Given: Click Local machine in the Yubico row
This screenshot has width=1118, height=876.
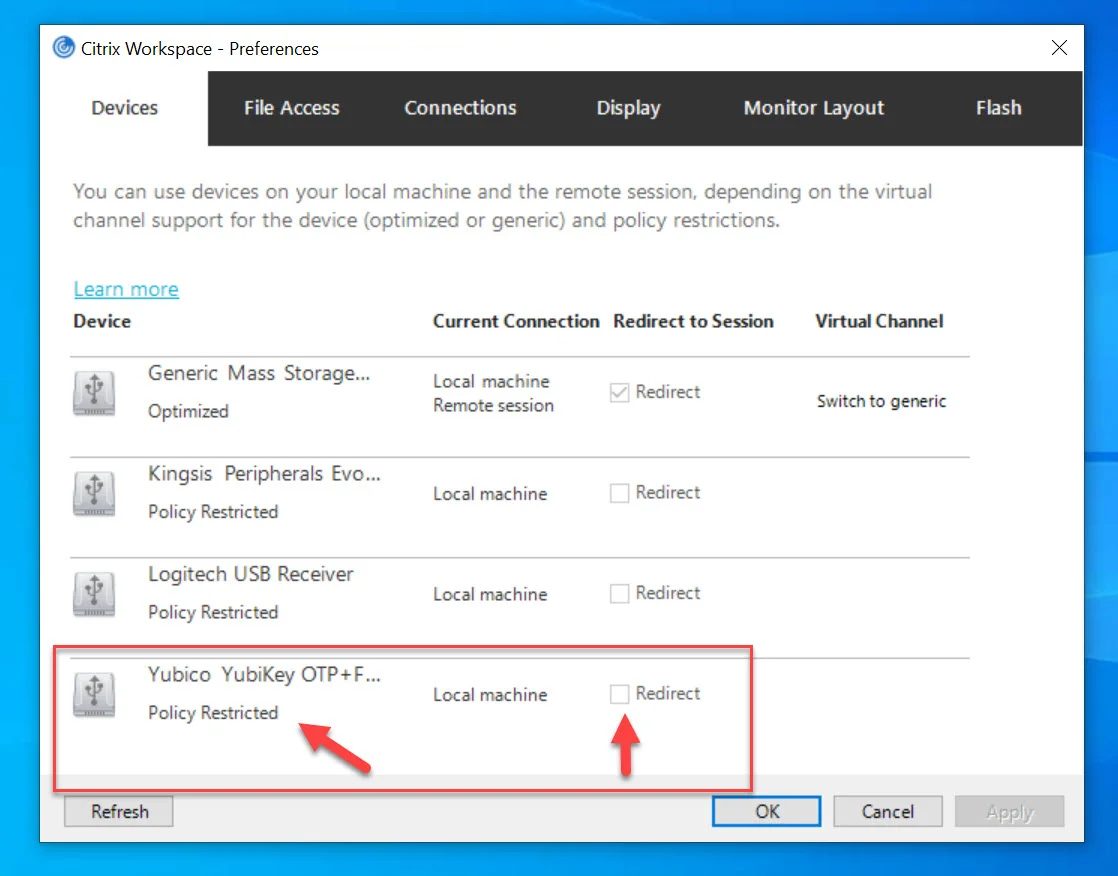Looking at the screenshot, I should click(491, 695).
